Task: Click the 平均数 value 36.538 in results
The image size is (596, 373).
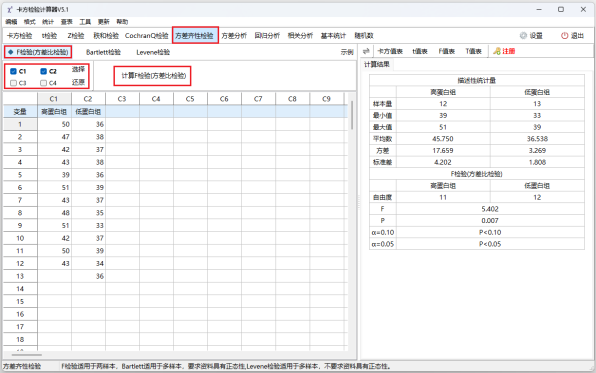Action: click(537, 139)
